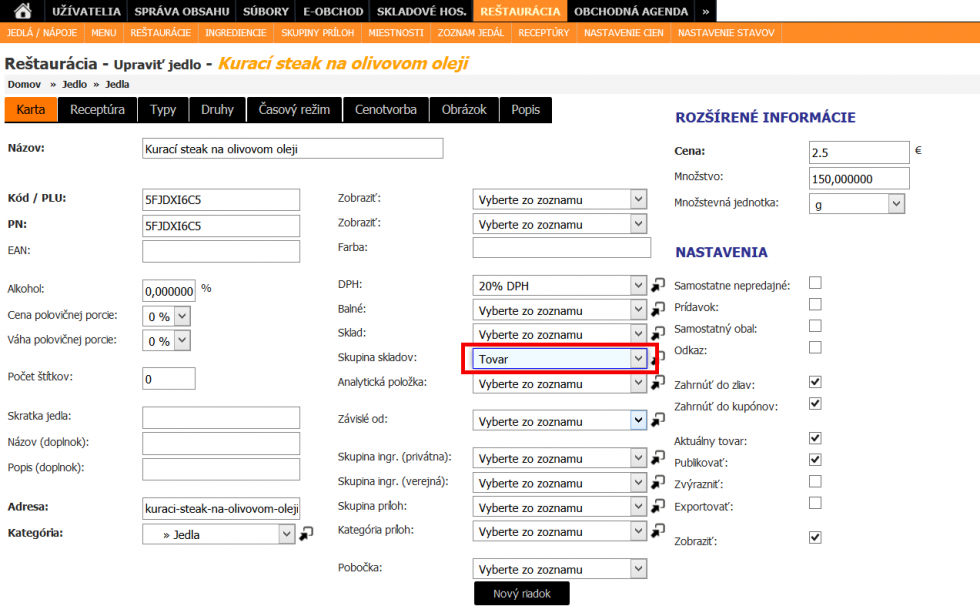The height and width of the screenshot is (606, 980).
Task: Expand the Množstevná jednotka unit dropdown
Action: click(857, 204)
